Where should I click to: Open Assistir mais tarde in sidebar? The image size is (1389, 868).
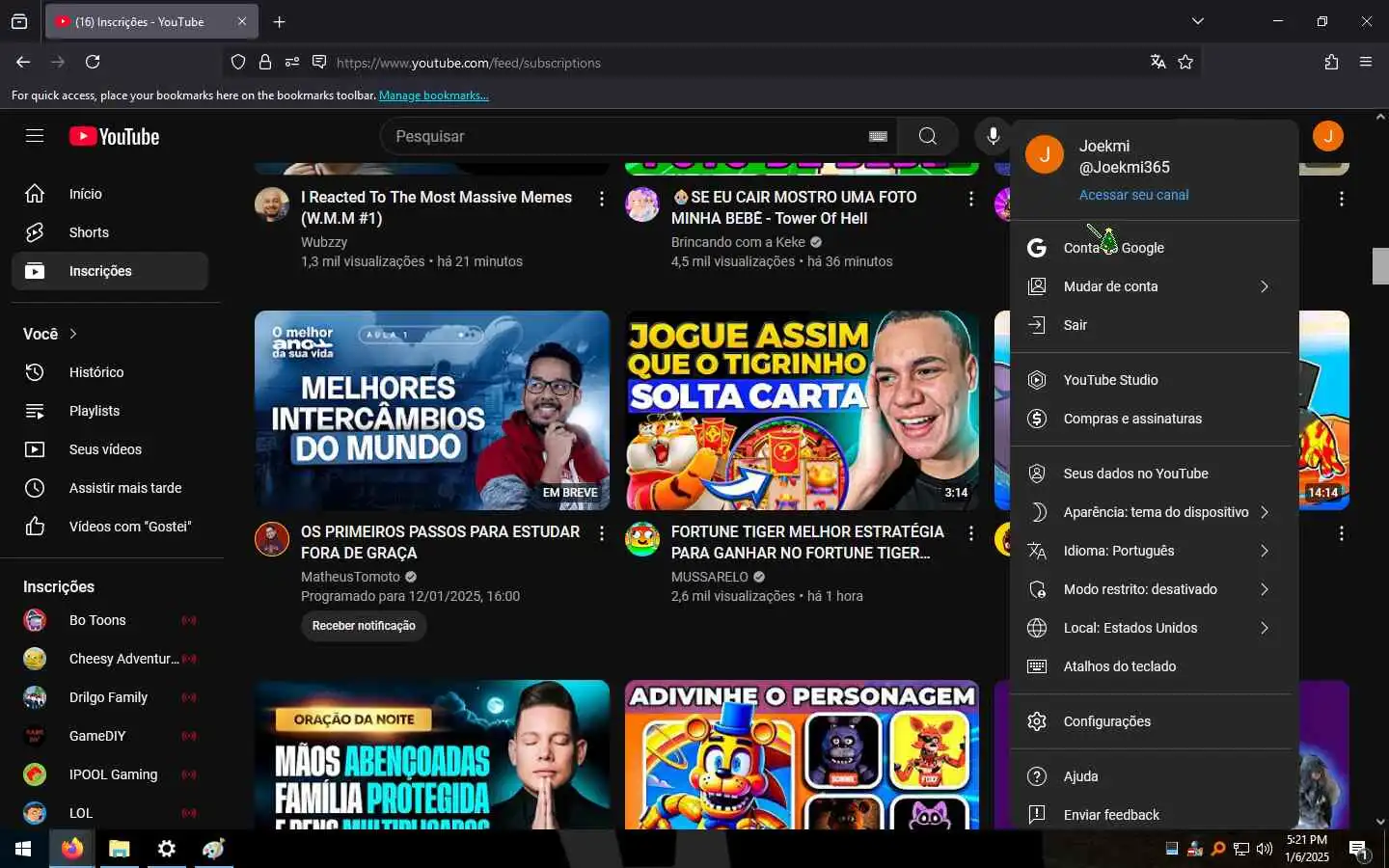coord(110,488)
